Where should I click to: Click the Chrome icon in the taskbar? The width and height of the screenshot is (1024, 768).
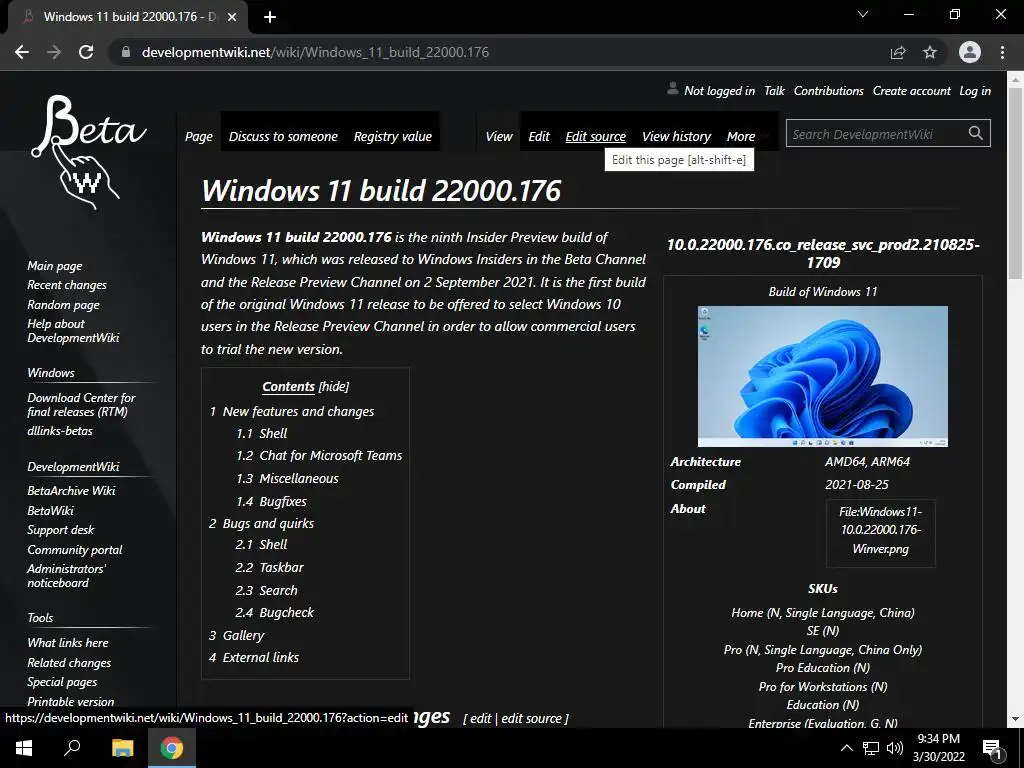(x=172, y=748)
